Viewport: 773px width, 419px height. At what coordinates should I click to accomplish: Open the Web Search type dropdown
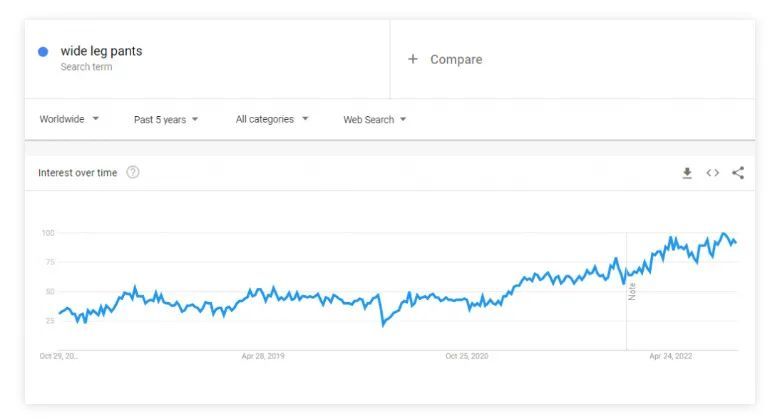coord(375,119)
